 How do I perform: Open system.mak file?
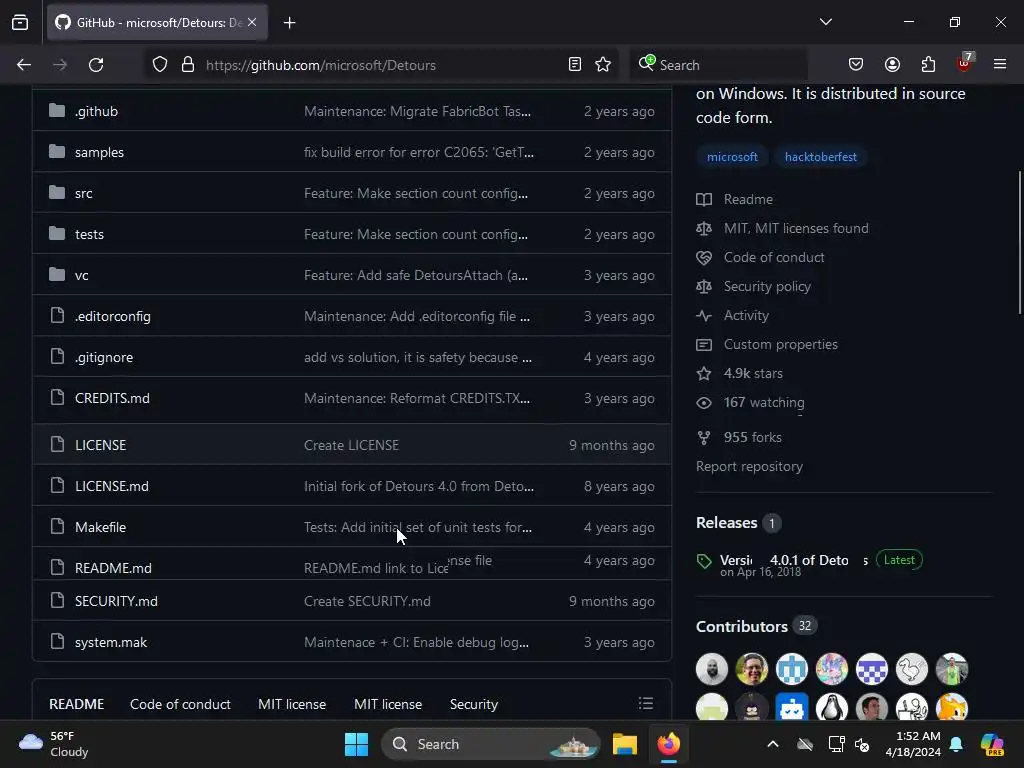(111, 642)
